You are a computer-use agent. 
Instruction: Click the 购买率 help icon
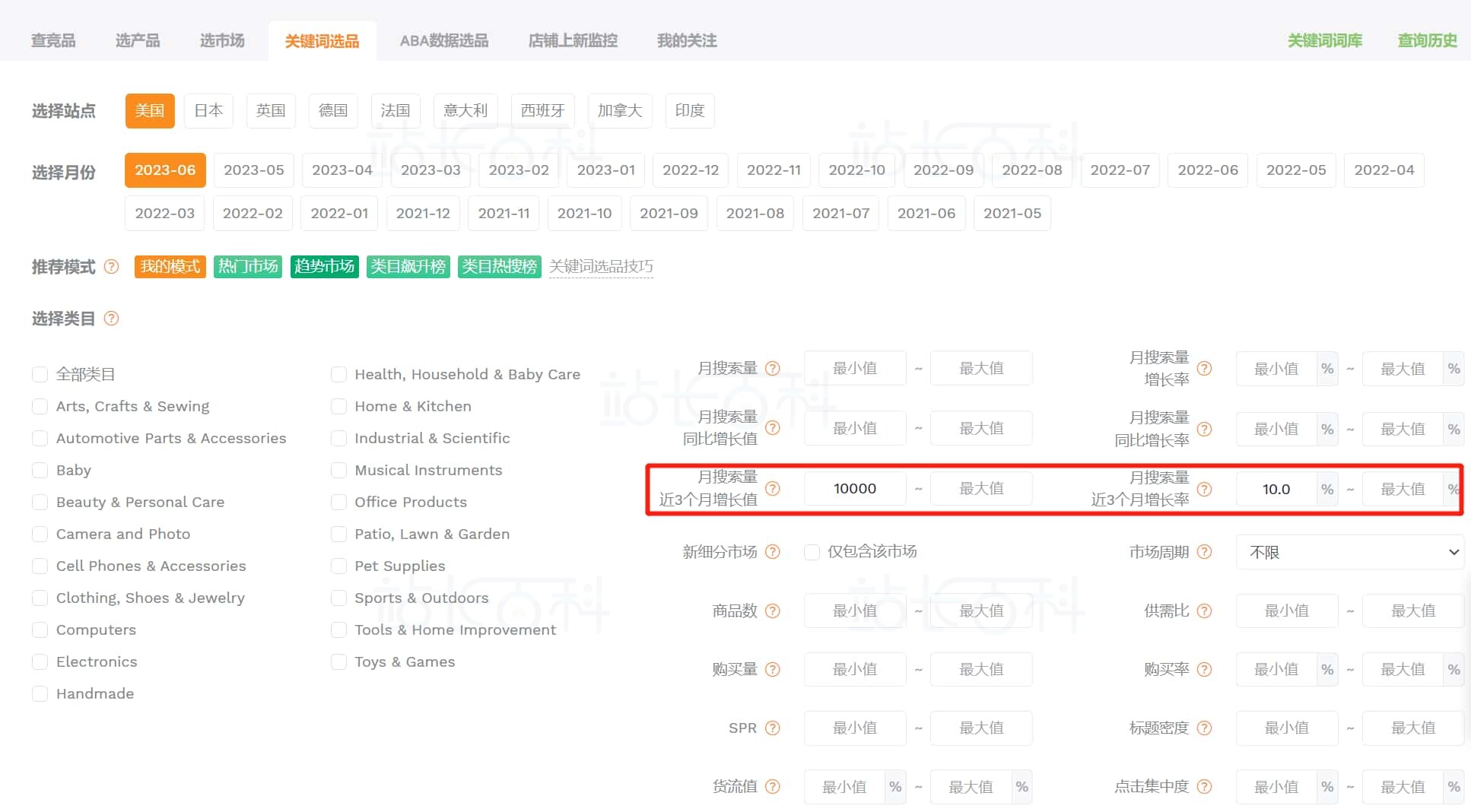[1204, 669]
